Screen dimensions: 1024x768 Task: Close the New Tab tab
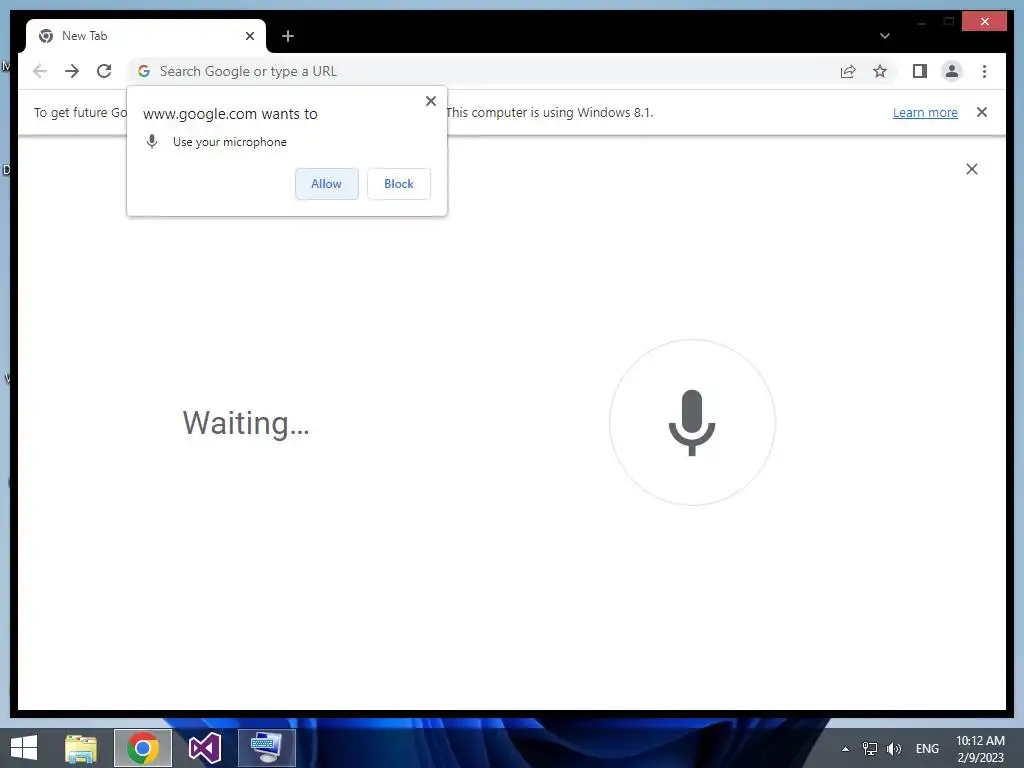tap(249, 36)
